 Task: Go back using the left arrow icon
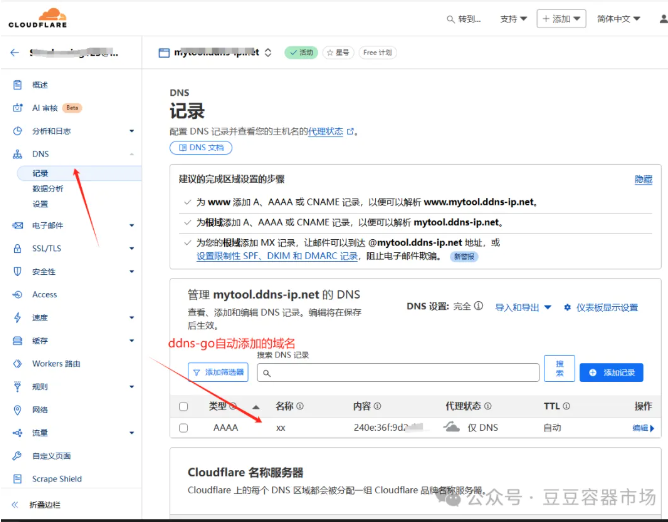(15, 52)
